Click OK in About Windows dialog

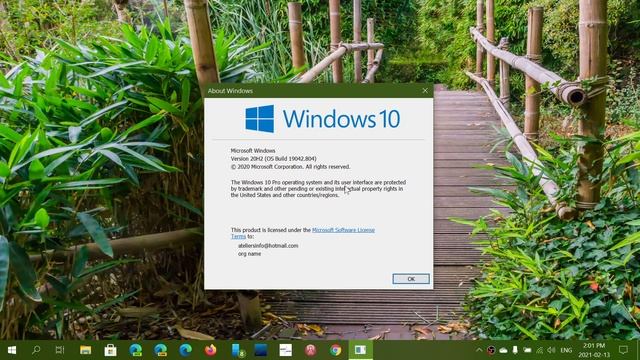411,279
